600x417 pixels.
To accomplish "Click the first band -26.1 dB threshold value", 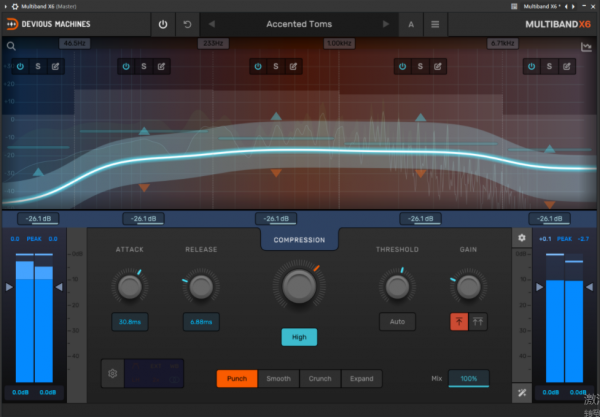I will click(x=38, y=219).
